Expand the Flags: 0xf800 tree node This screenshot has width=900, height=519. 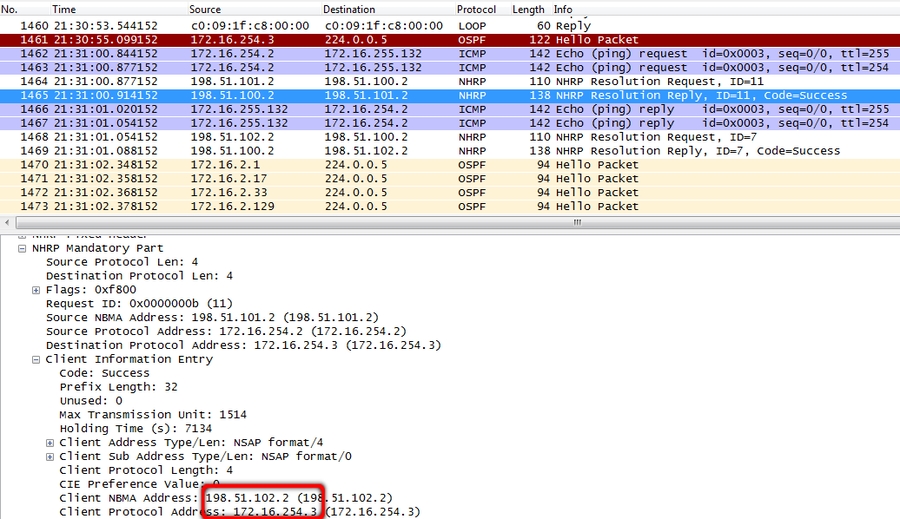[x=36, y=290]
